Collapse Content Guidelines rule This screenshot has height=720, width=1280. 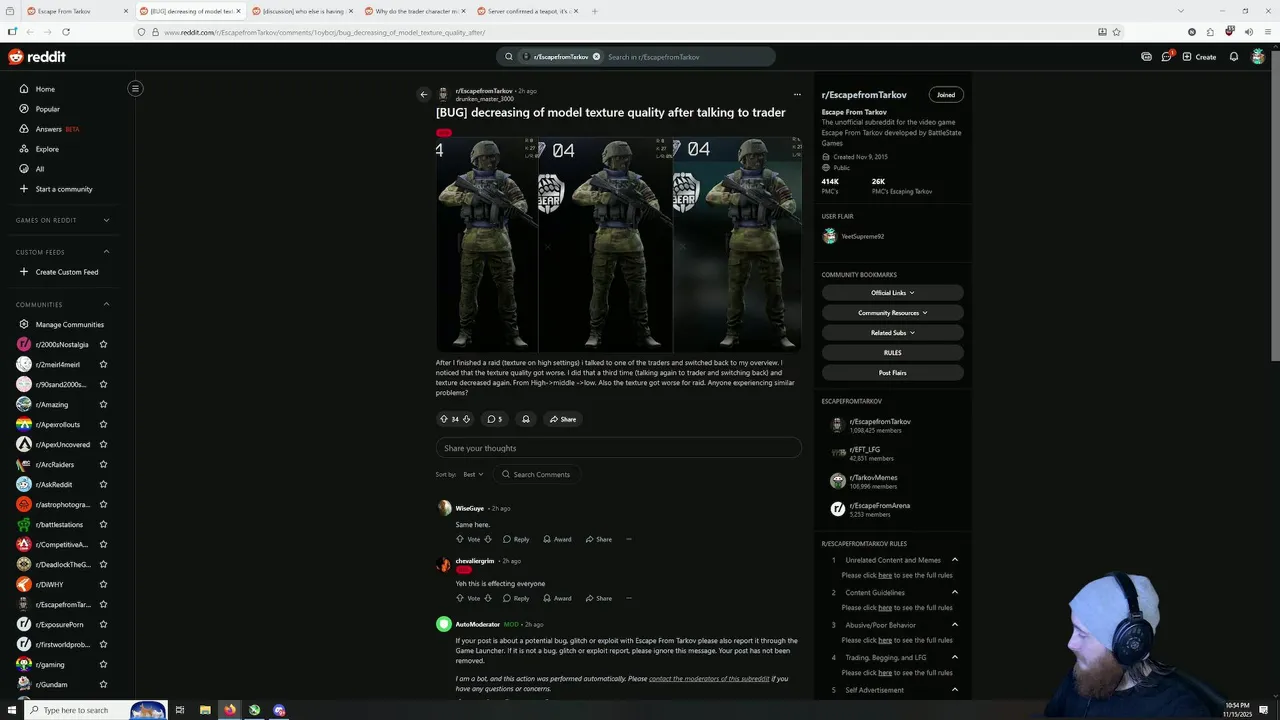[954, 592]
